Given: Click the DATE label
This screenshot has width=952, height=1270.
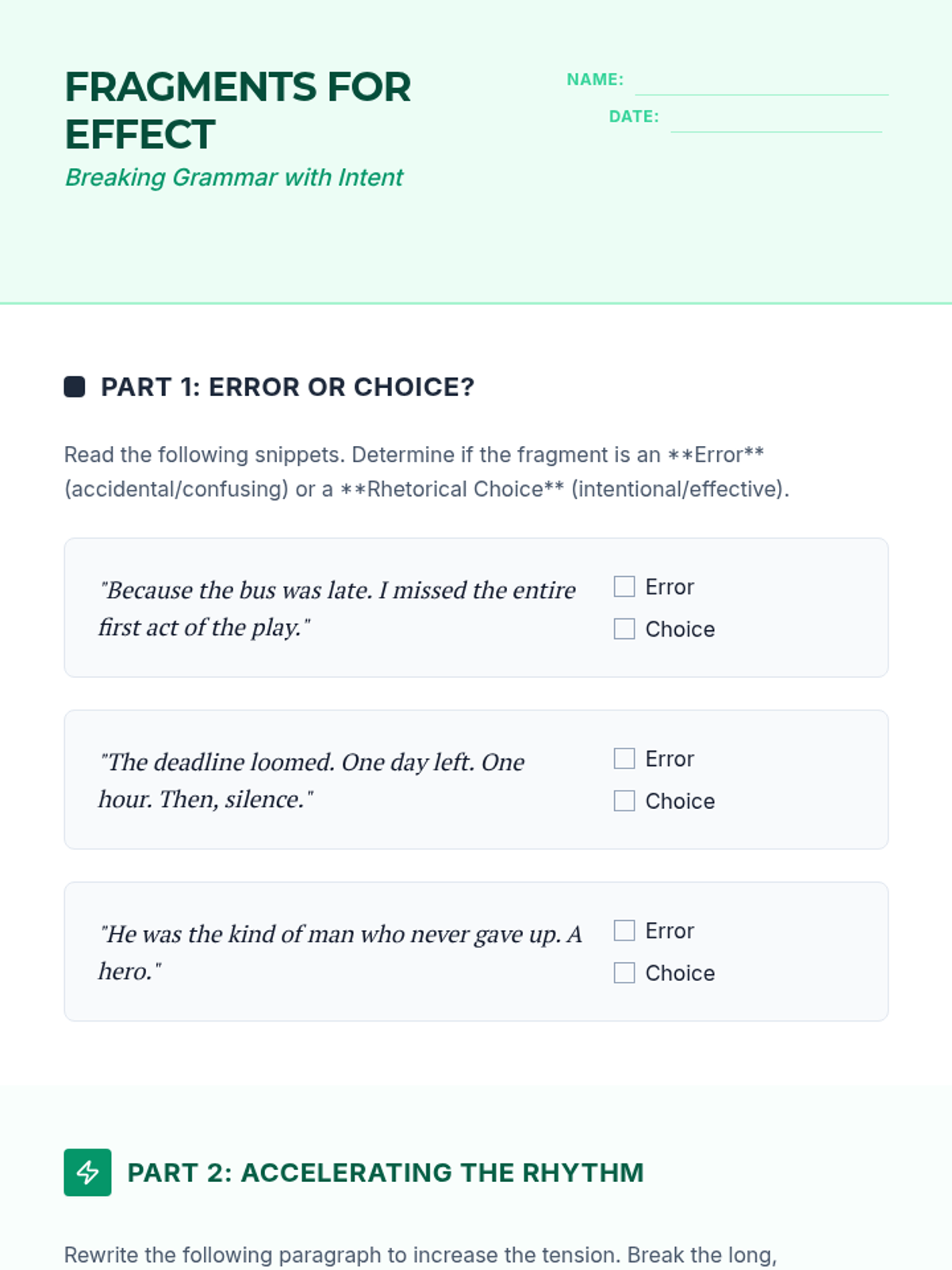Looking at the screenshot, I should pos(634,117).
